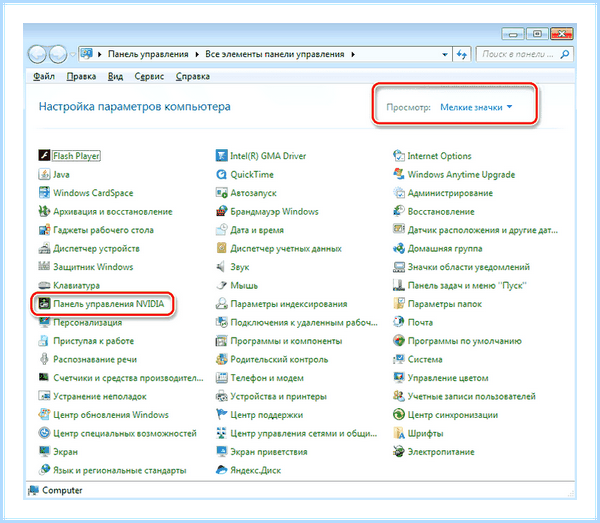Expand arrow after Все элементы панели управления

coord(353,54)
